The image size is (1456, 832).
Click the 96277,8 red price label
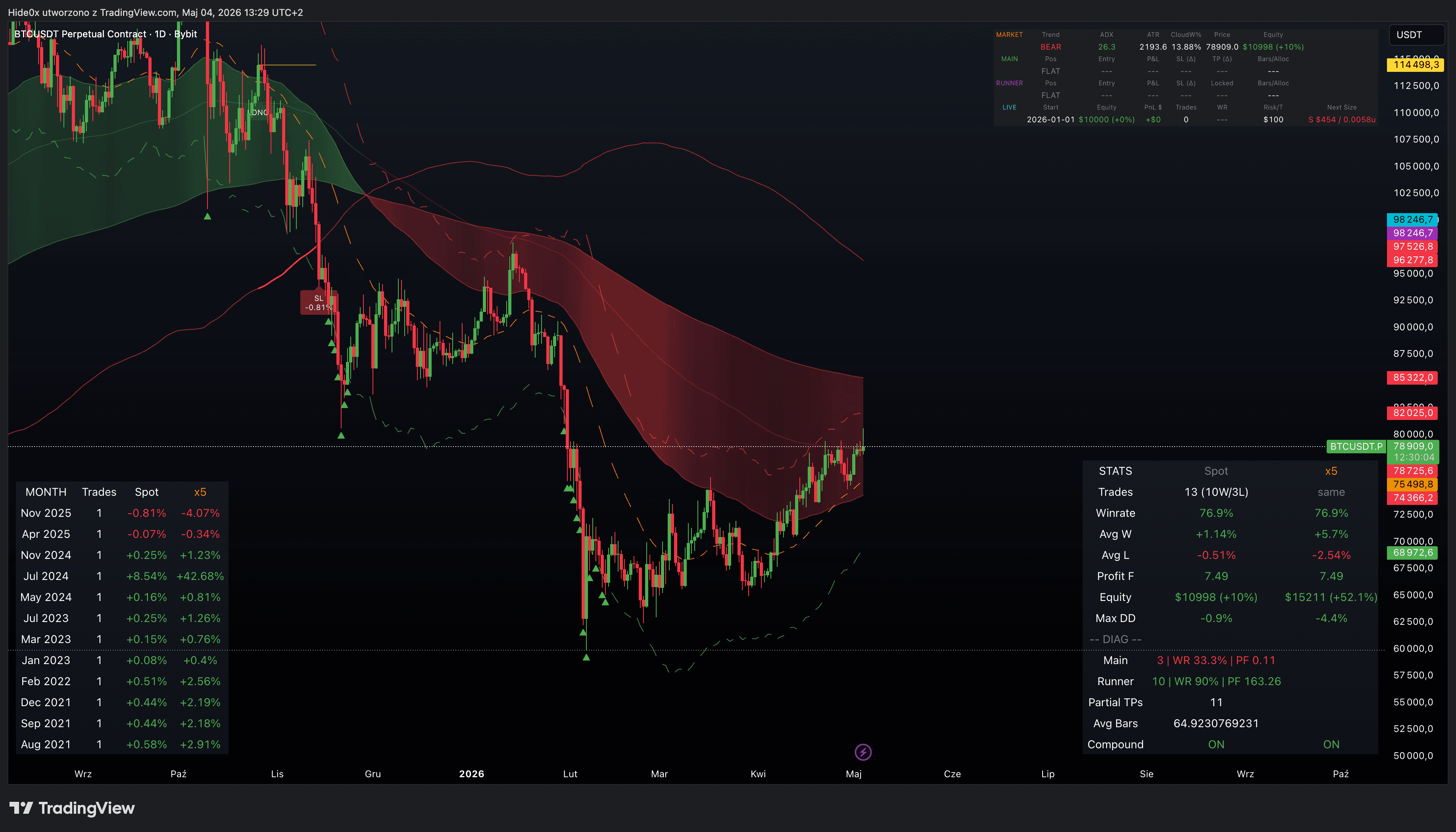tap(1412, 260)
